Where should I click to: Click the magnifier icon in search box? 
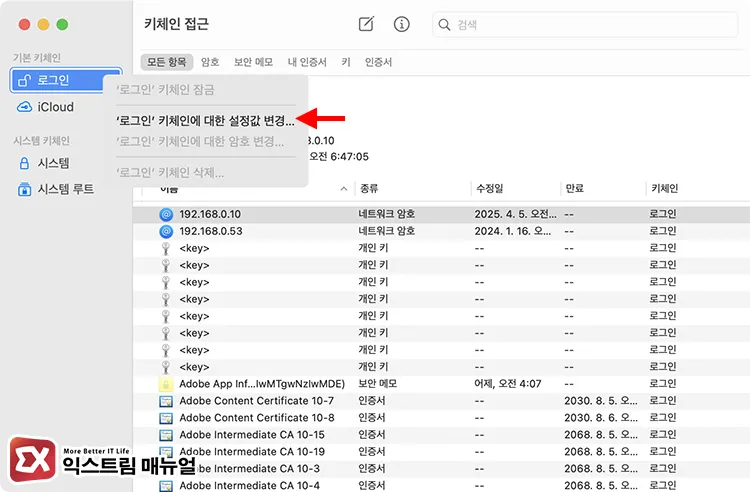click(444, 24)
